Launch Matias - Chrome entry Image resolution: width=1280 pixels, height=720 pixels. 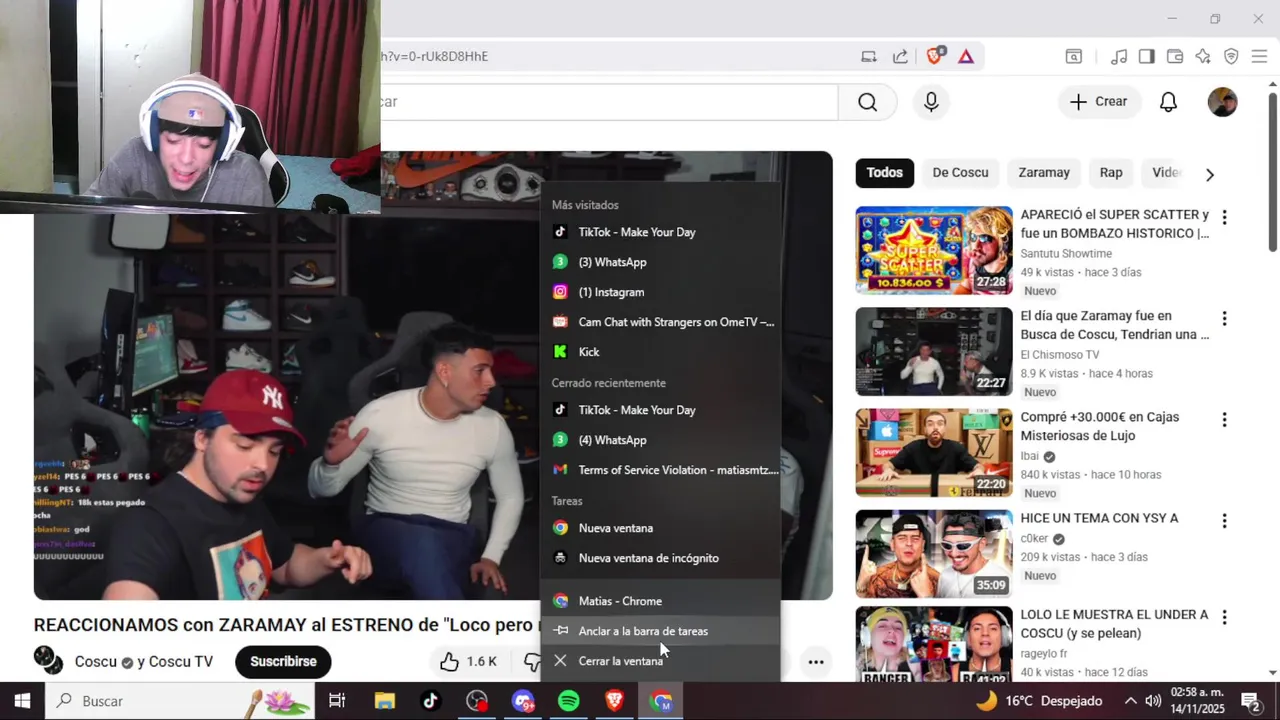coord(660,601)
